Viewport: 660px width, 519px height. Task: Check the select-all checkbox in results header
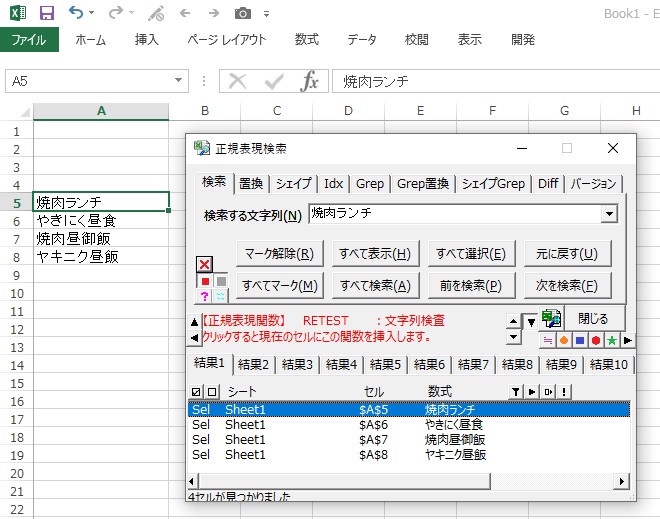tap(196, 391)
